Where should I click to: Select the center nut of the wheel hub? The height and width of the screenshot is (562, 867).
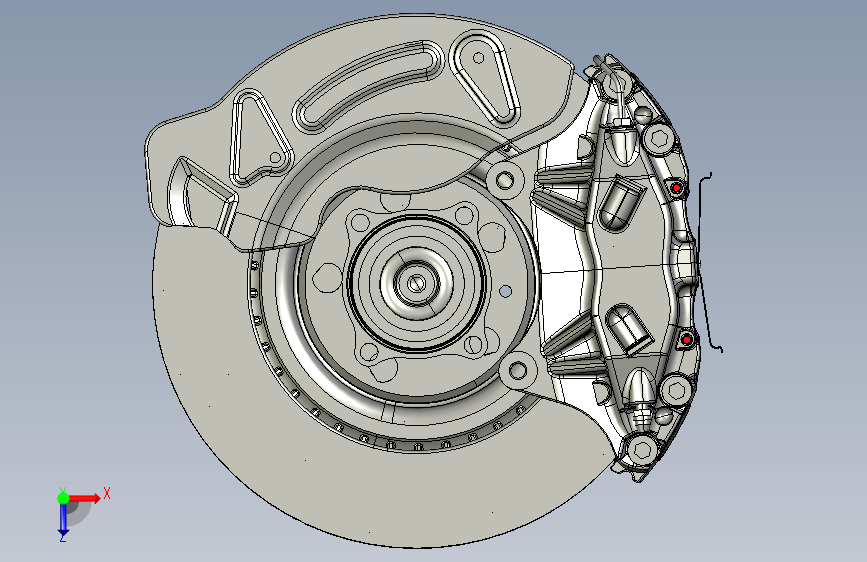(x=417, y=284)
